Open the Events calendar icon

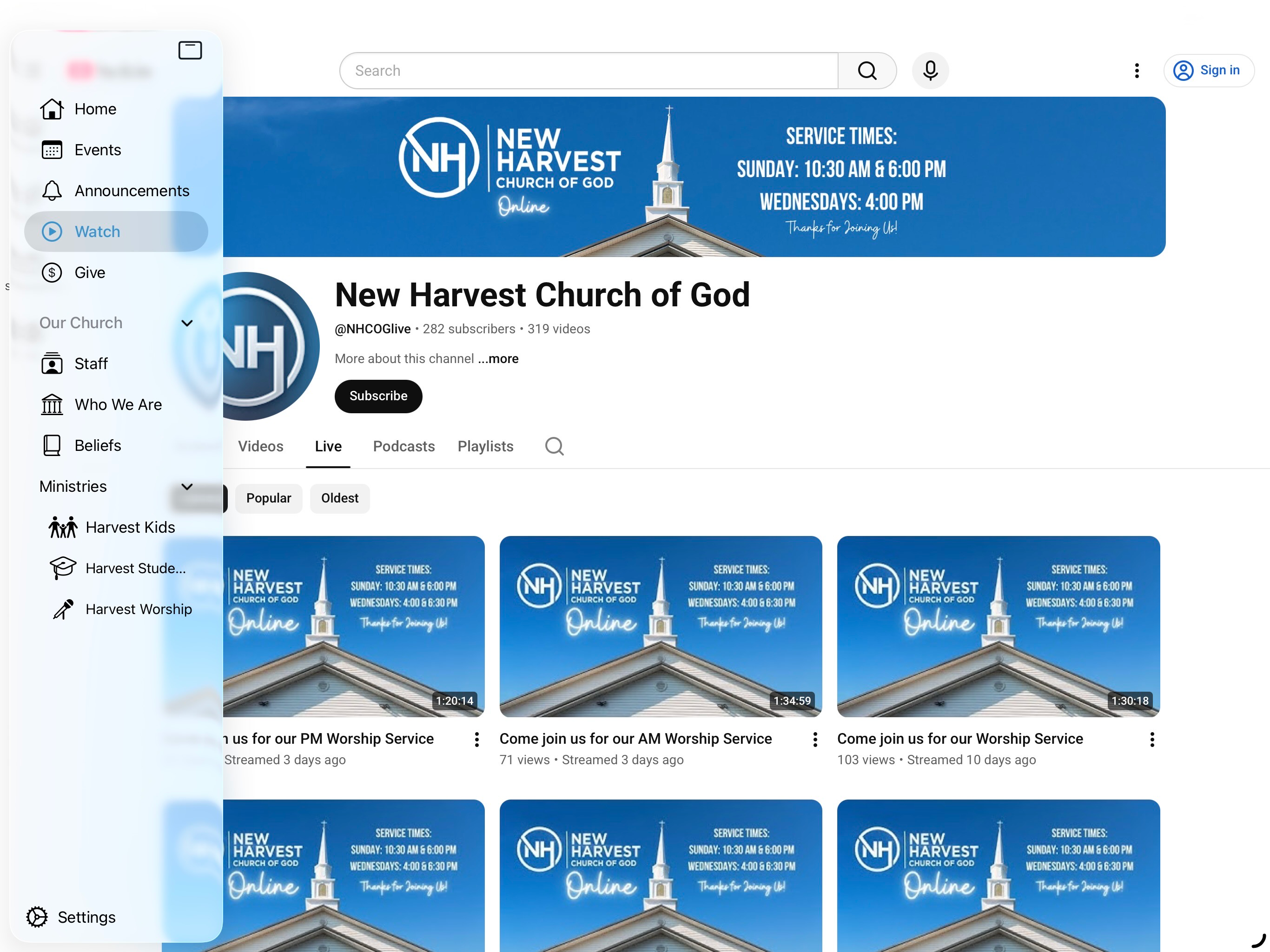(x=52, y=150)
